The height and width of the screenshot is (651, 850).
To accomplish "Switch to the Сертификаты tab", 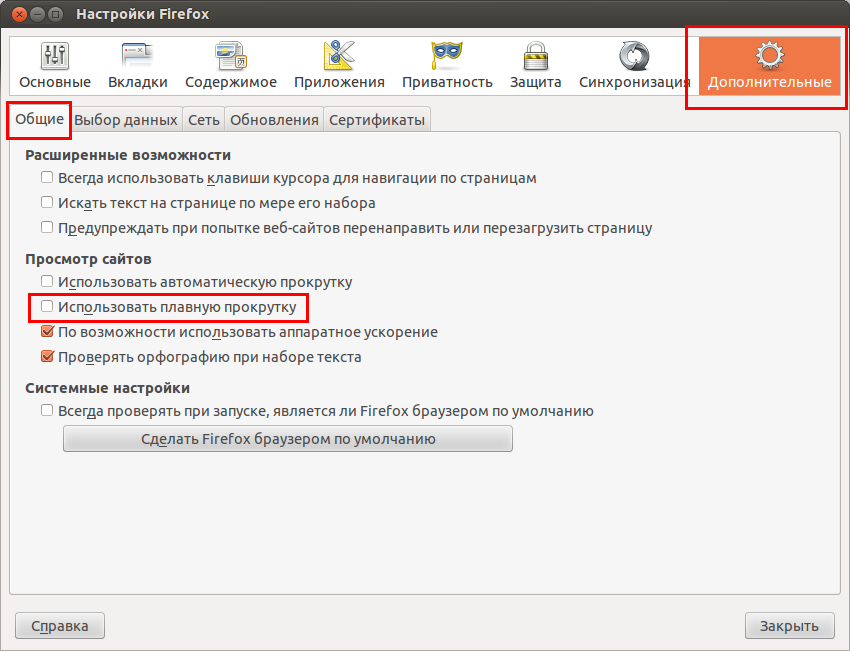I will [x=377, y=120].
